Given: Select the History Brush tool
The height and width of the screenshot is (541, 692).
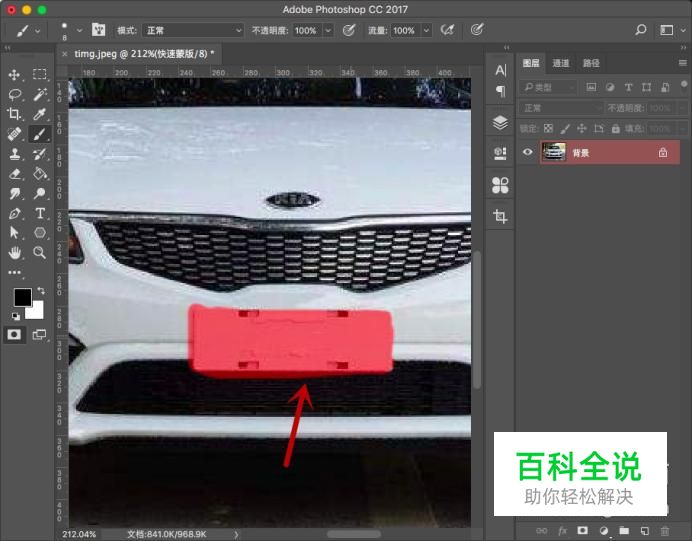Looking at the screenshot, I should tap(40, 154).
